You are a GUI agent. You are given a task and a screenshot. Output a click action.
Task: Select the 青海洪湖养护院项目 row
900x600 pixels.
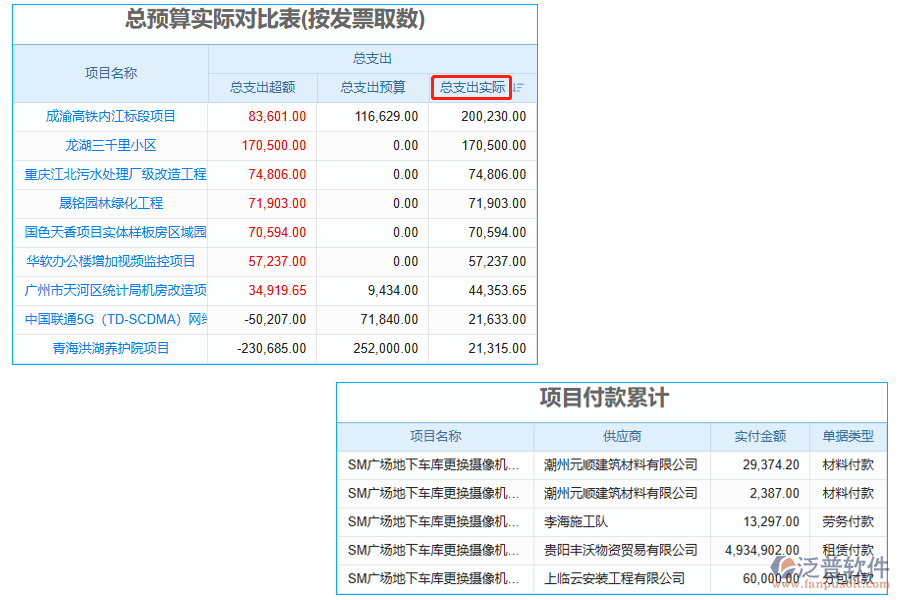click(108, 348)
